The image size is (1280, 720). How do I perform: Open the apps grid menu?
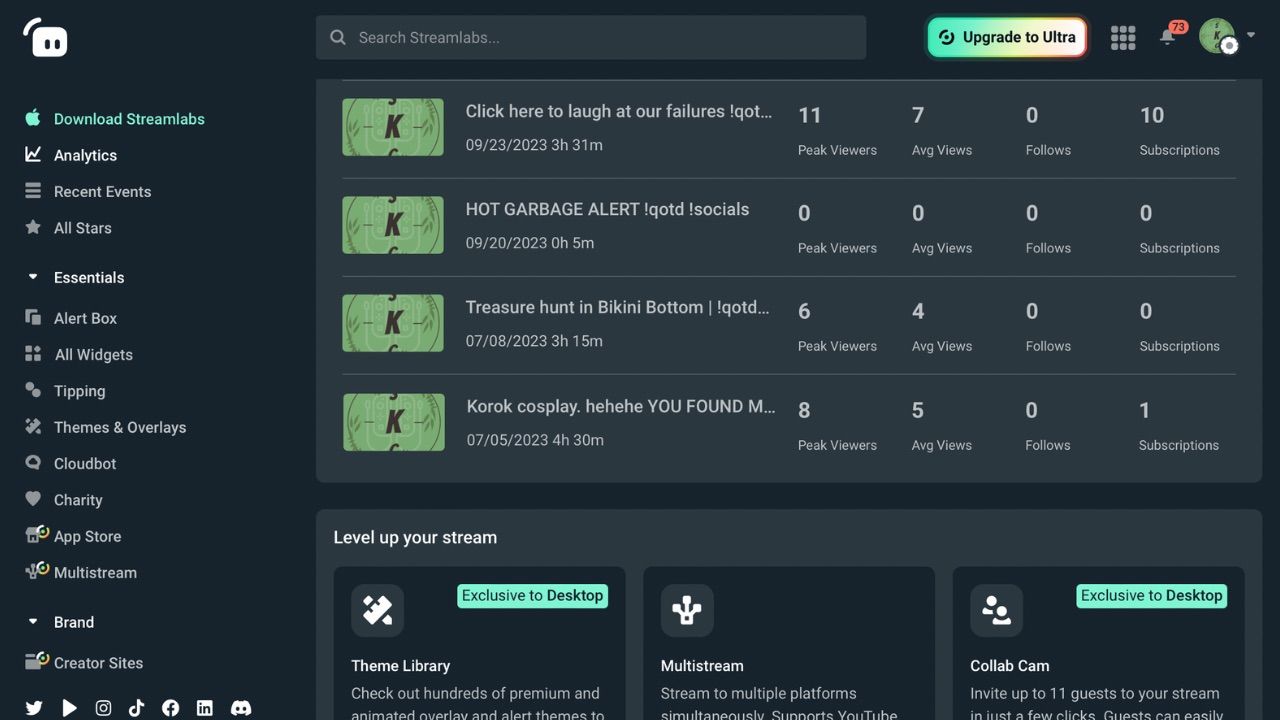pos(1122,37)
